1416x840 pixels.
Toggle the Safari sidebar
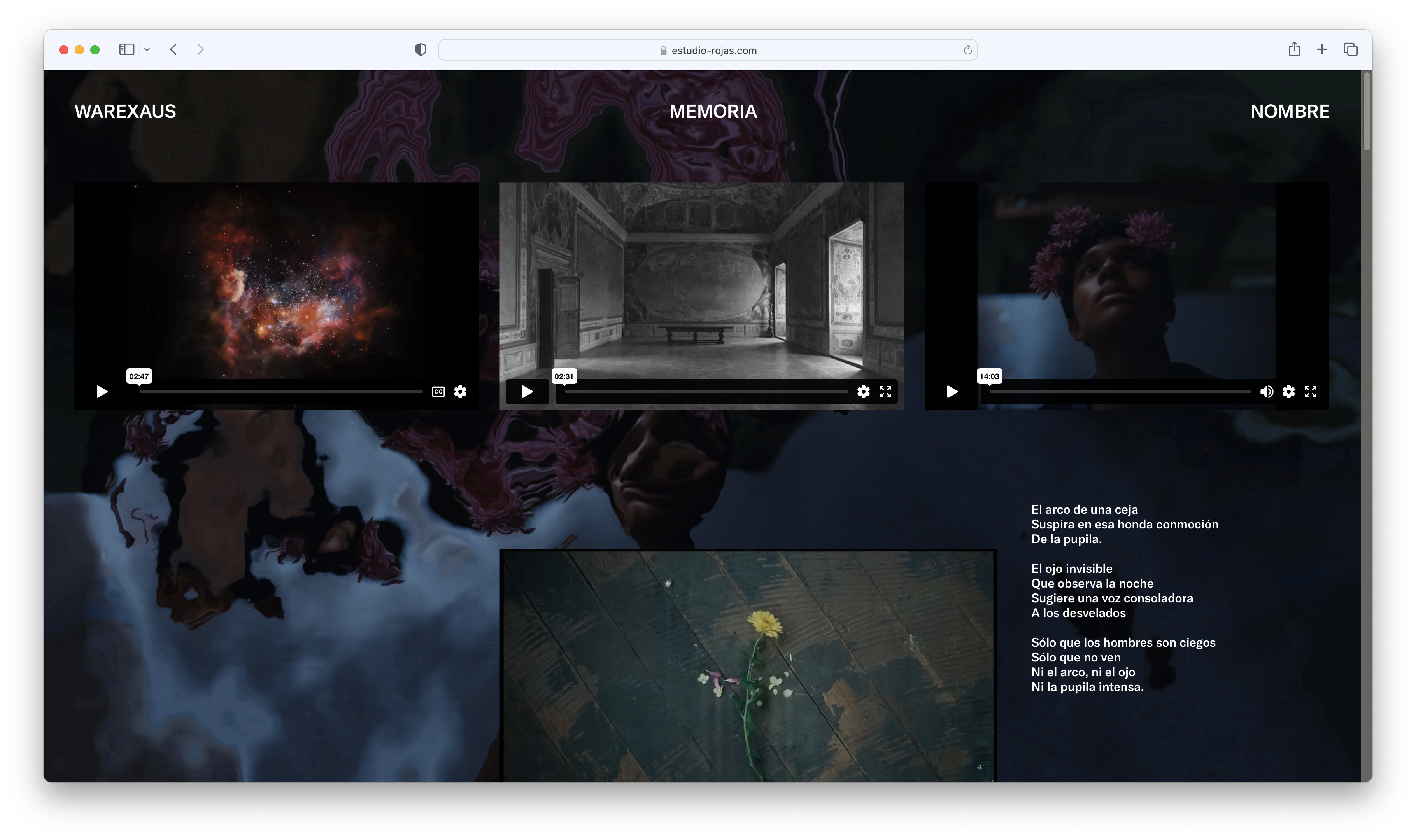coord(127,50)
